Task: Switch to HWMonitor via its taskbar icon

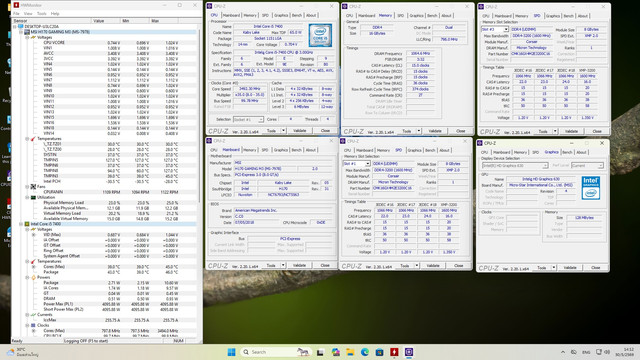Action: click(x=394, y=352)
